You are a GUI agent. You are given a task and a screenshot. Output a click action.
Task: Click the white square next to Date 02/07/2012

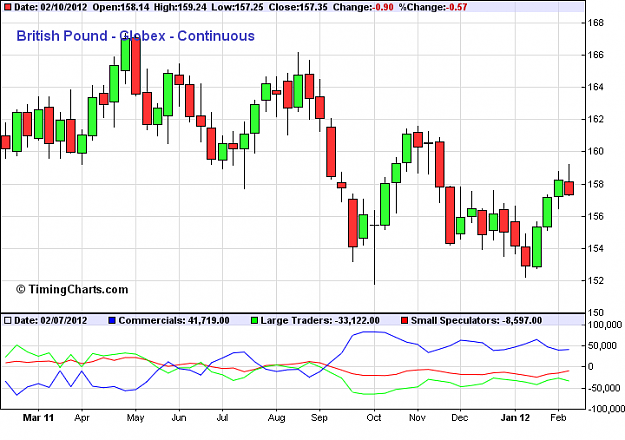click(7, 320)
